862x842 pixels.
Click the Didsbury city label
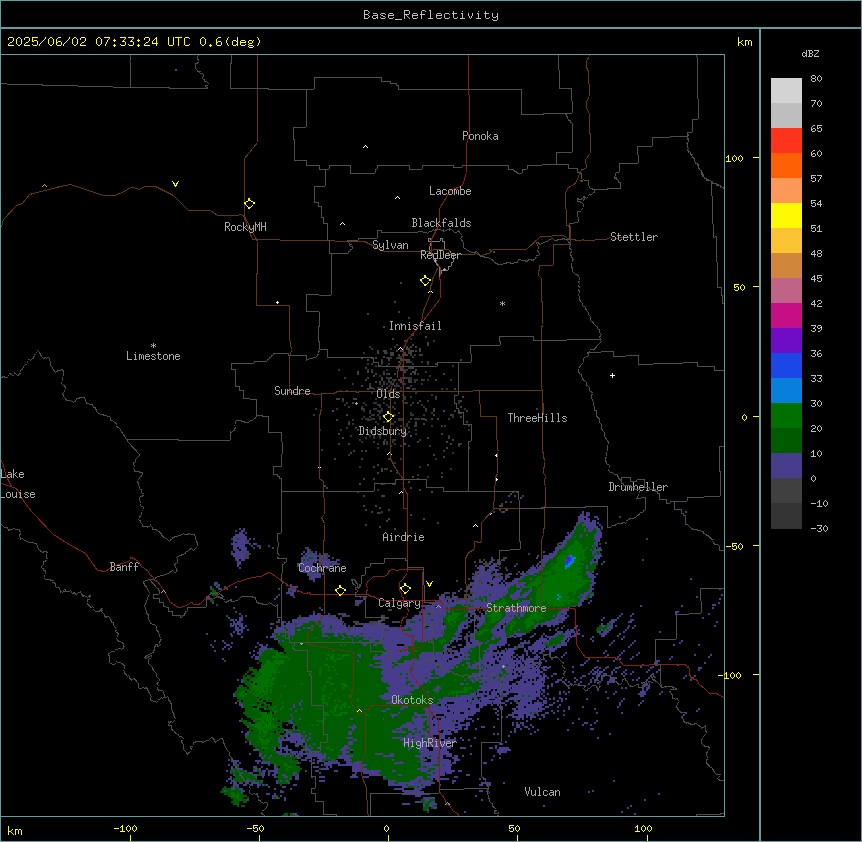point(382,431)
